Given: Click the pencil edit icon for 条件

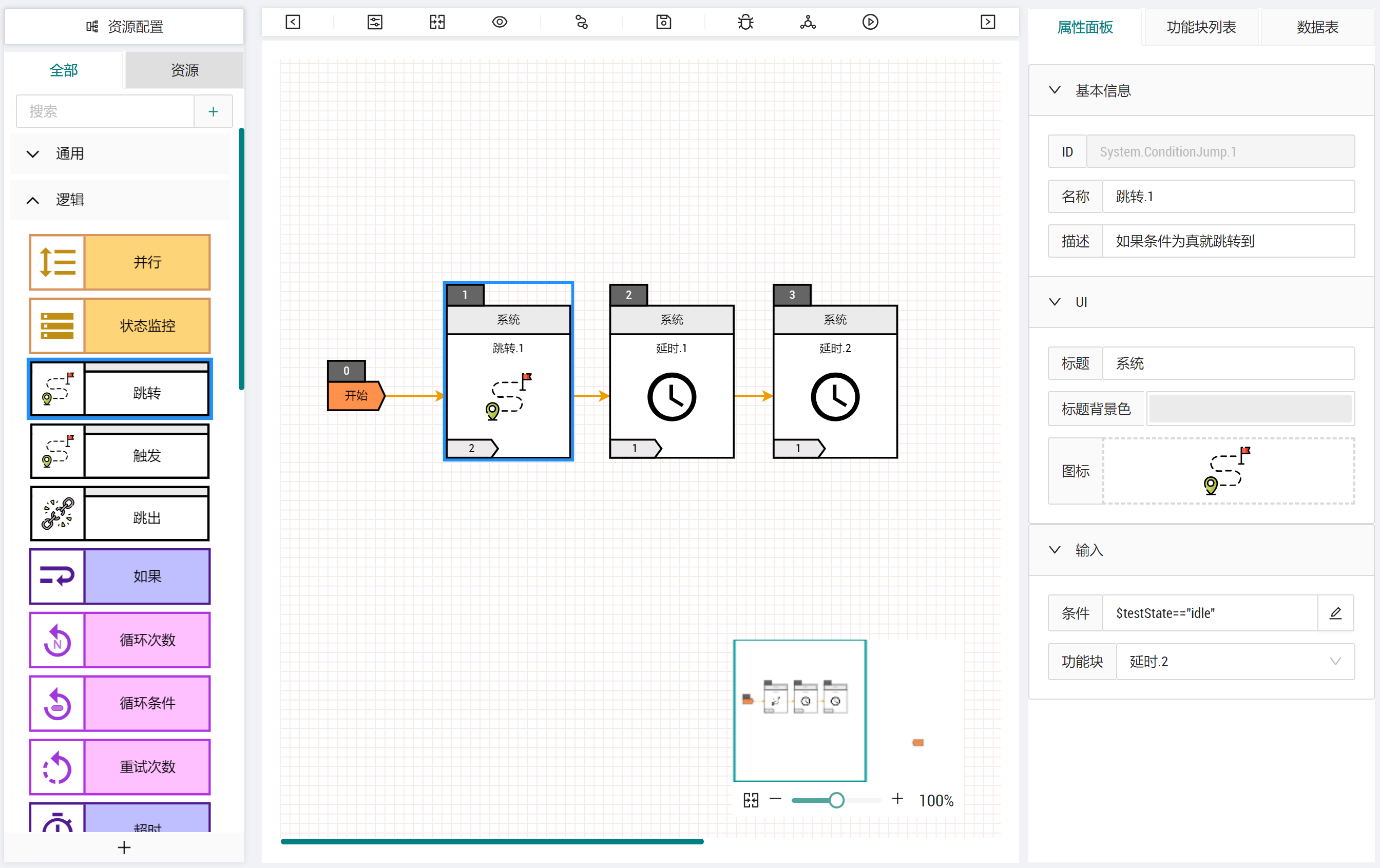Looking at the screenshot, I should [1336, 613].
